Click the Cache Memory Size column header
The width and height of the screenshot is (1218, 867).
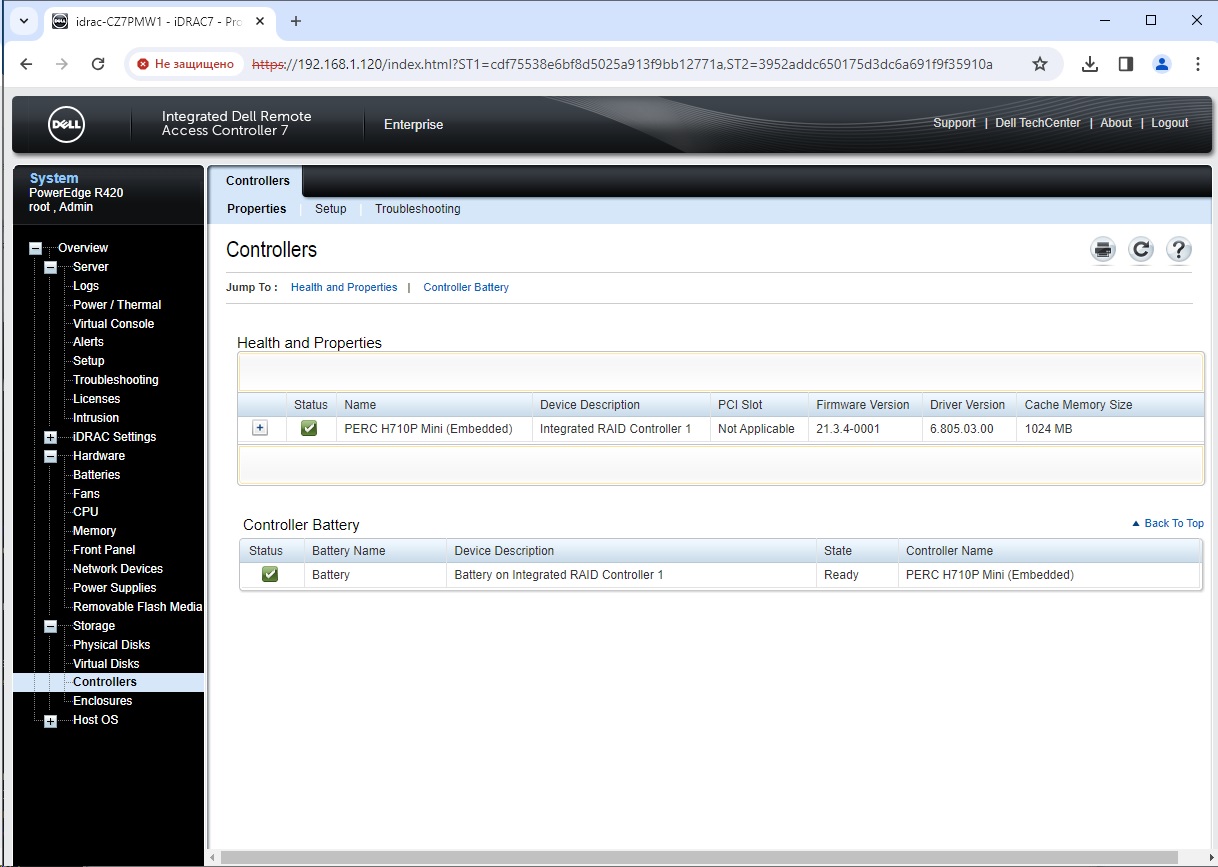click(1079, 405)
